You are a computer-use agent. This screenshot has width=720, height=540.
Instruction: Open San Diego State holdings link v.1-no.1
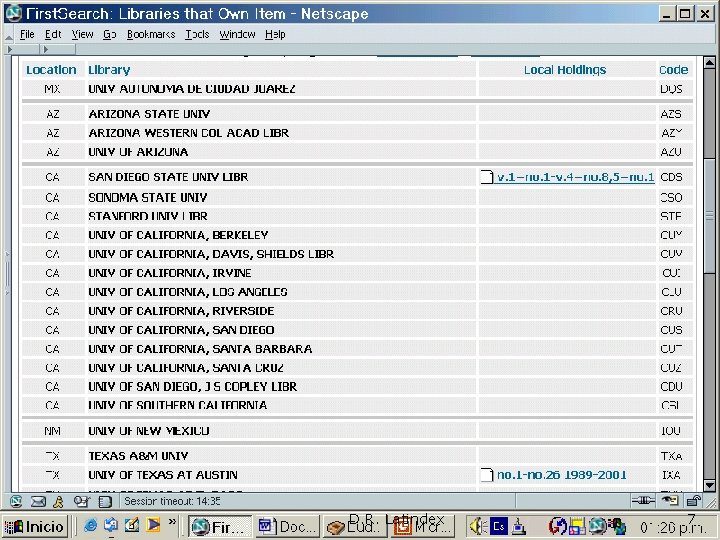576,177
